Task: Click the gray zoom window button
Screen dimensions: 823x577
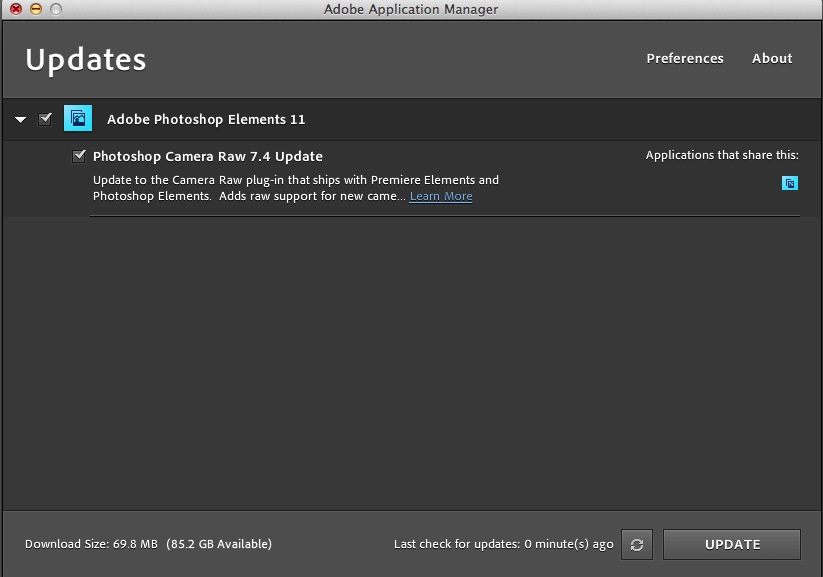Action: tap(55, 9)
